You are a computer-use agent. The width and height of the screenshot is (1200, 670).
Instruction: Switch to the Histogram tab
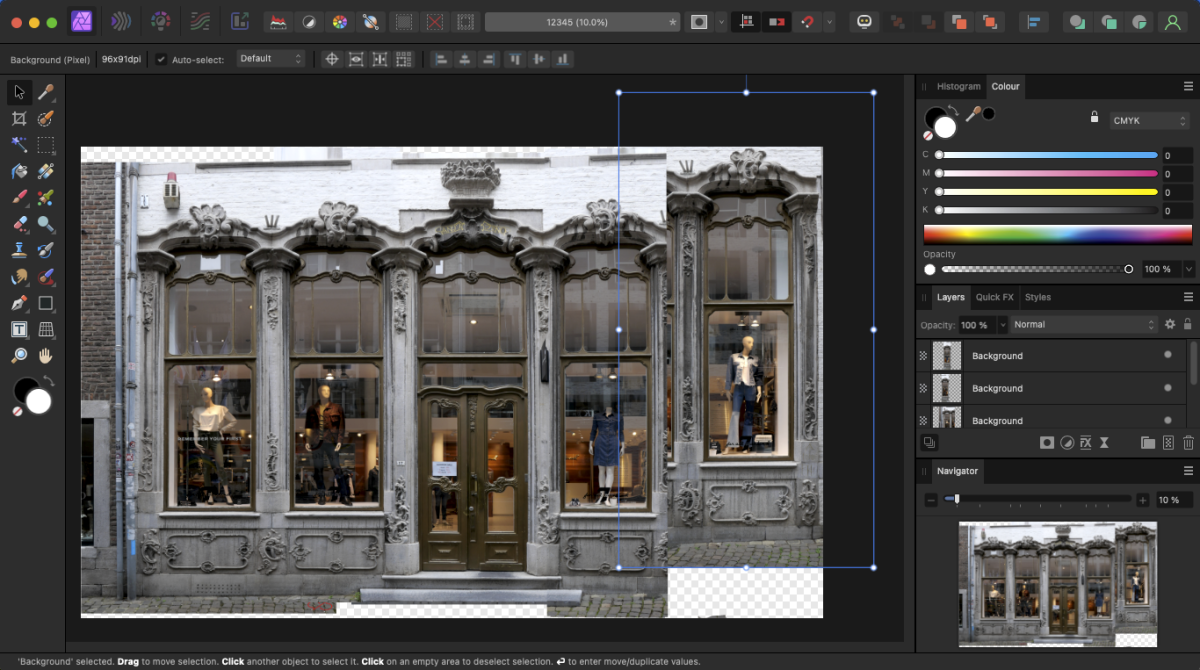point(958,86)
